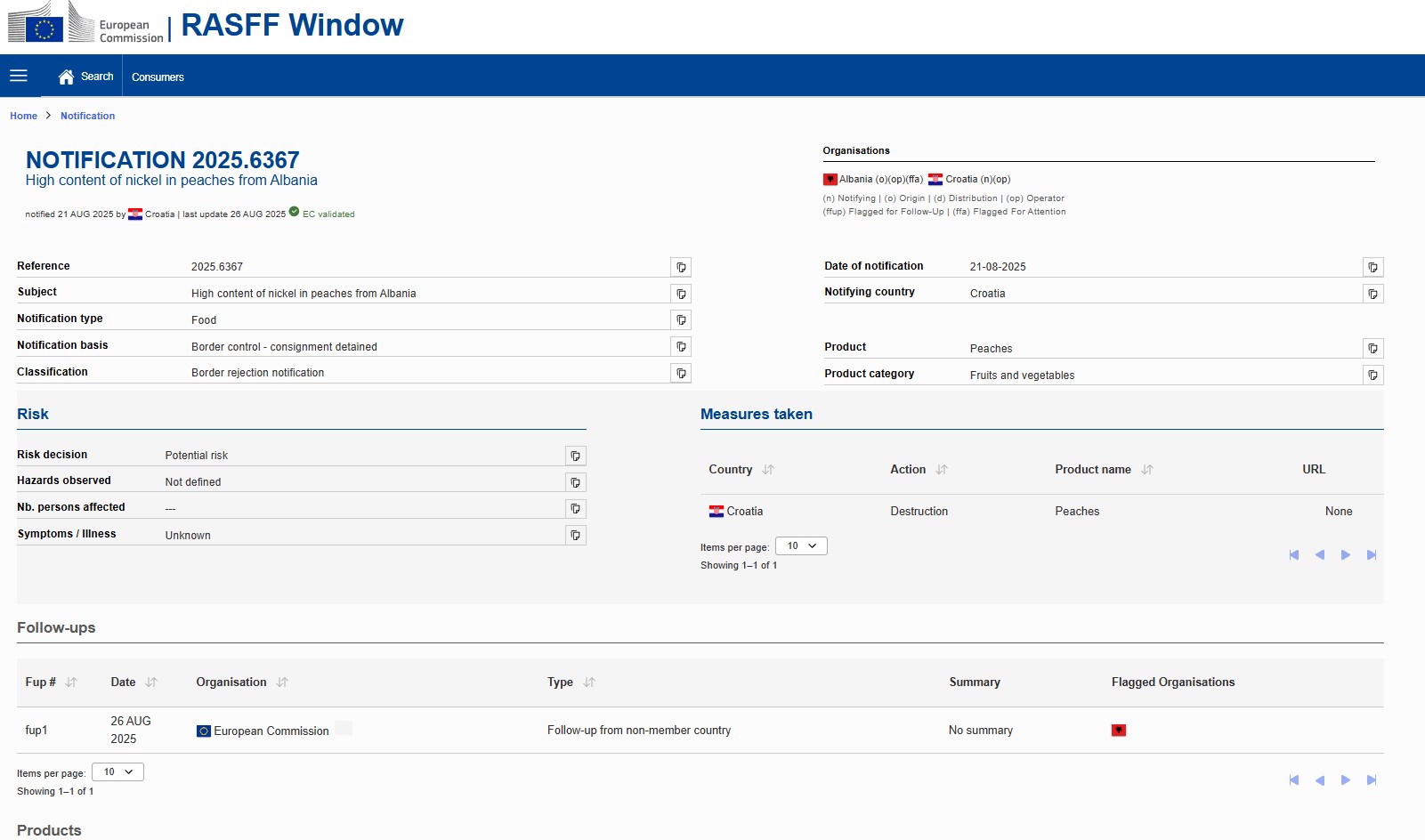This screenshot has width=1425, height=840.
Task: Open the hamburger menu
Action: [x=19, y=77]
